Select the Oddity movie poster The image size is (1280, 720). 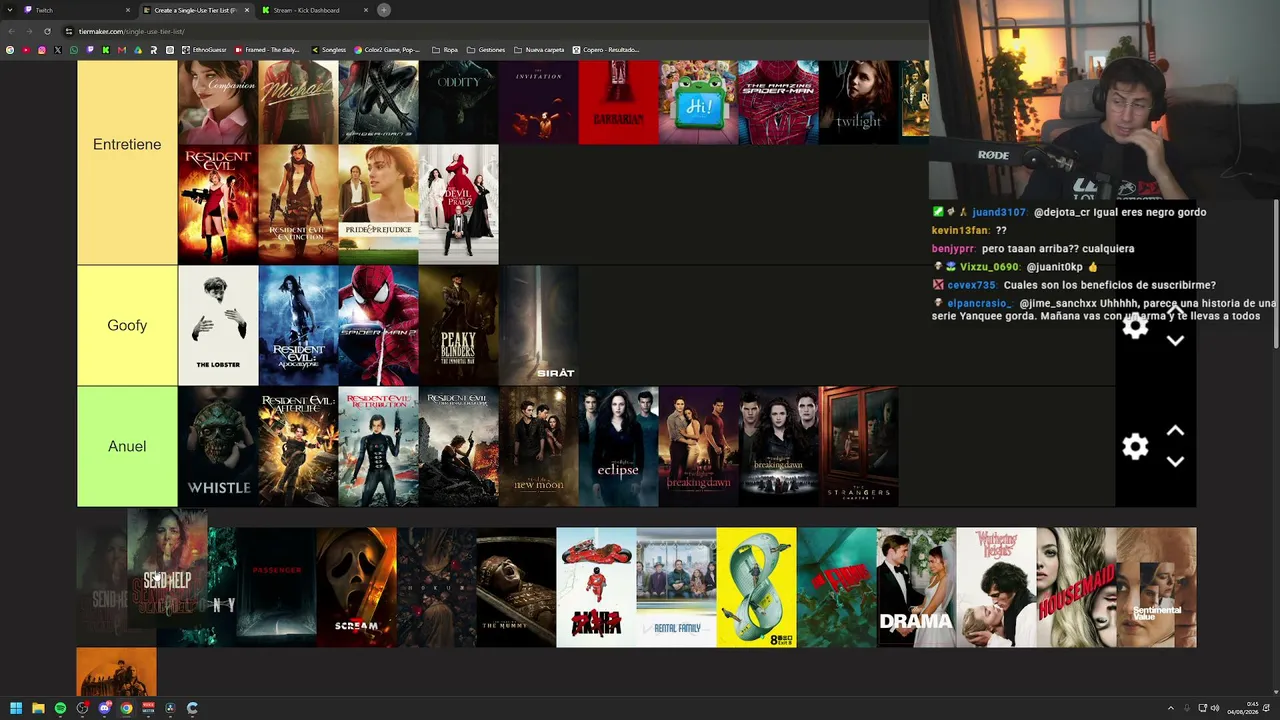[x=458, y=102]
